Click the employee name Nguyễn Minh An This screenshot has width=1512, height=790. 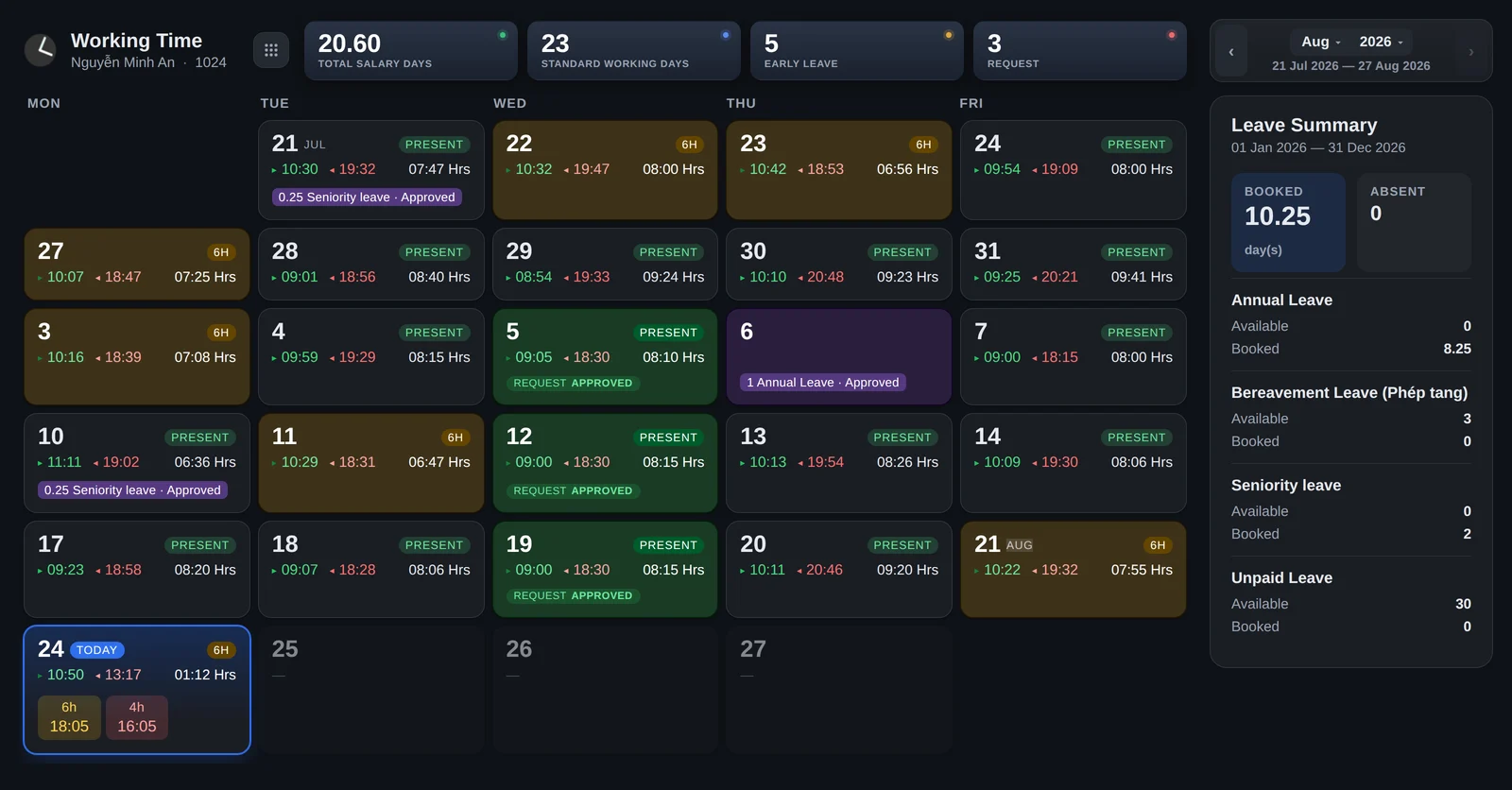123,62
